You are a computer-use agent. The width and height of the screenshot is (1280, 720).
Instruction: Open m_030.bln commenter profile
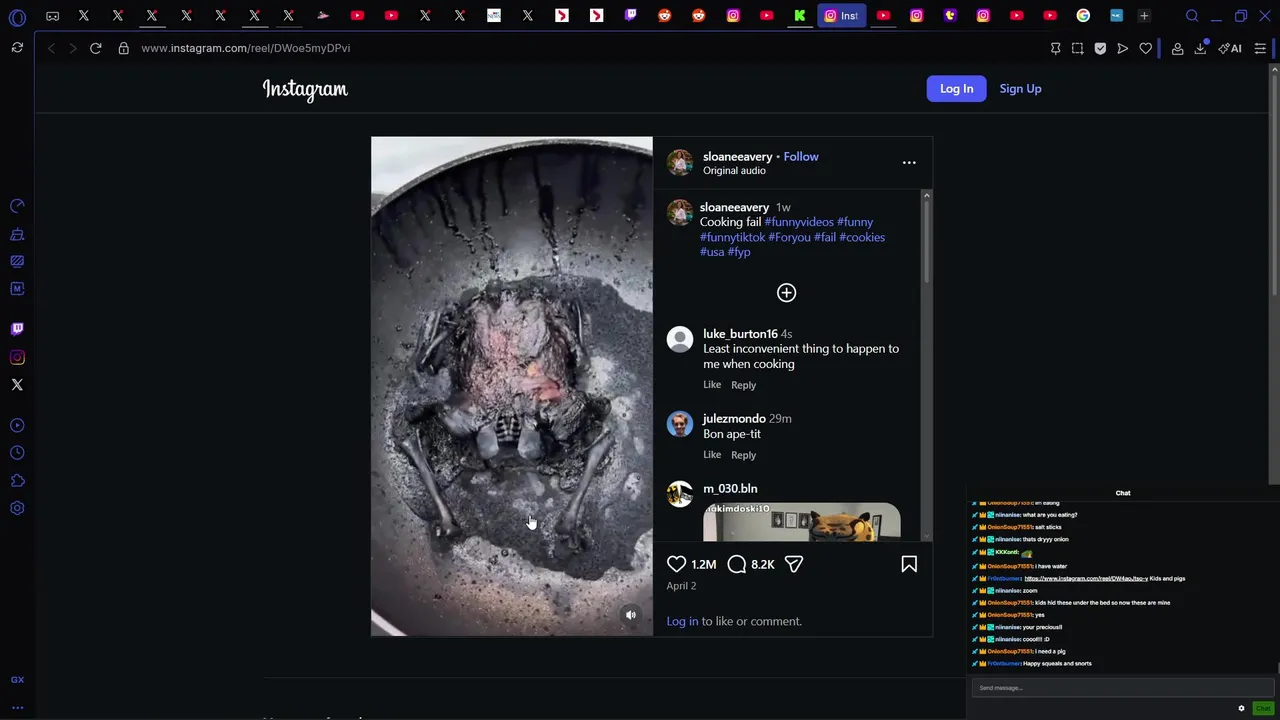click(730, 489)
